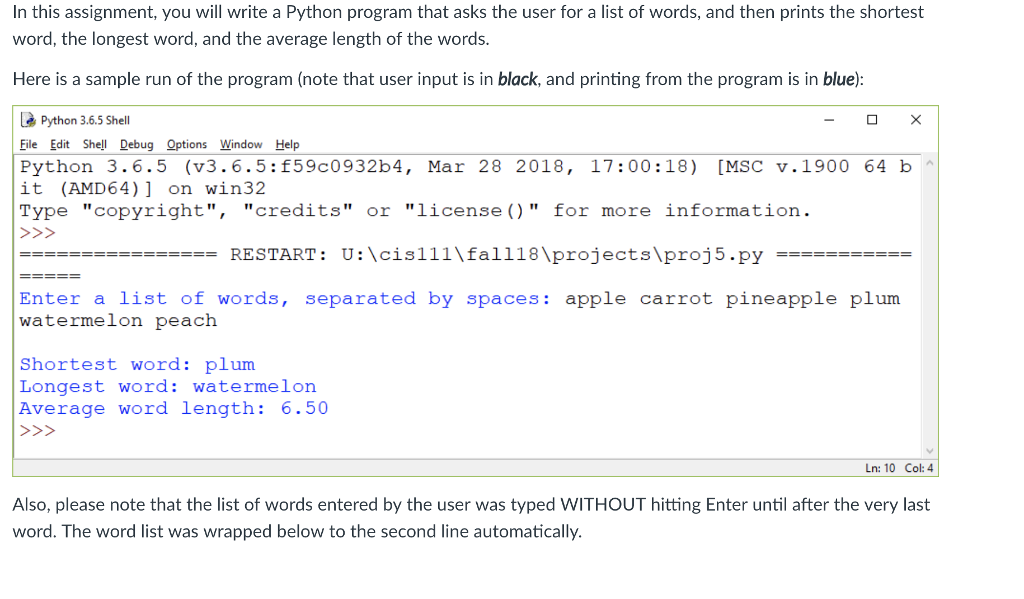Click the Ln: 10 Col: 4 status indicator
Screen dimensions: 1024x599
(x=898, y=467)
